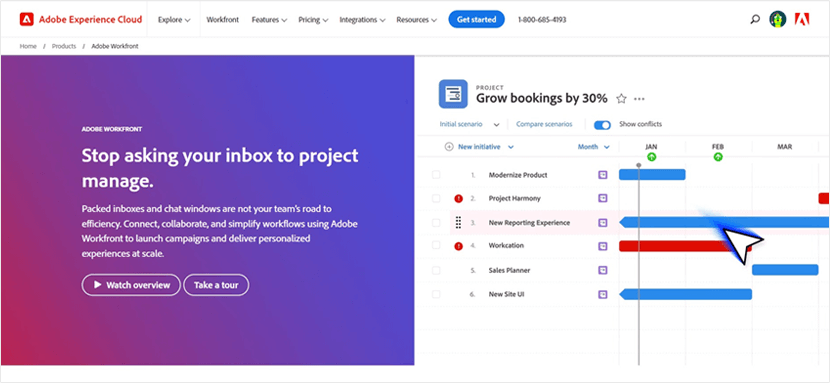Favorite the project with the star icon
The width and height of the screenshot is (830, 383).
point(621,99)
